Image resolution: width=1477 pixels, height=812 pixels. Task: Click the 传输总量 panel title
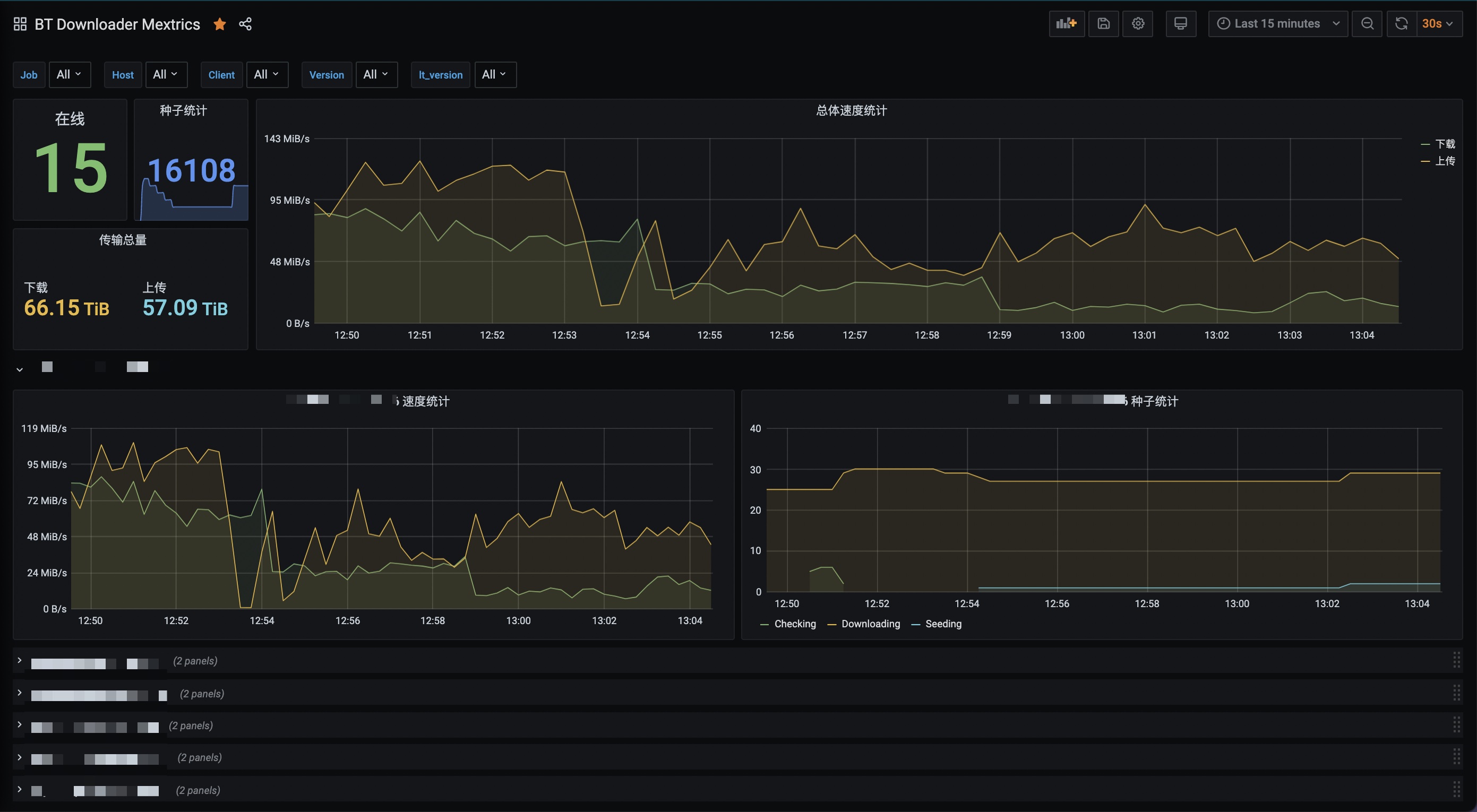click(x=123, y=240)
